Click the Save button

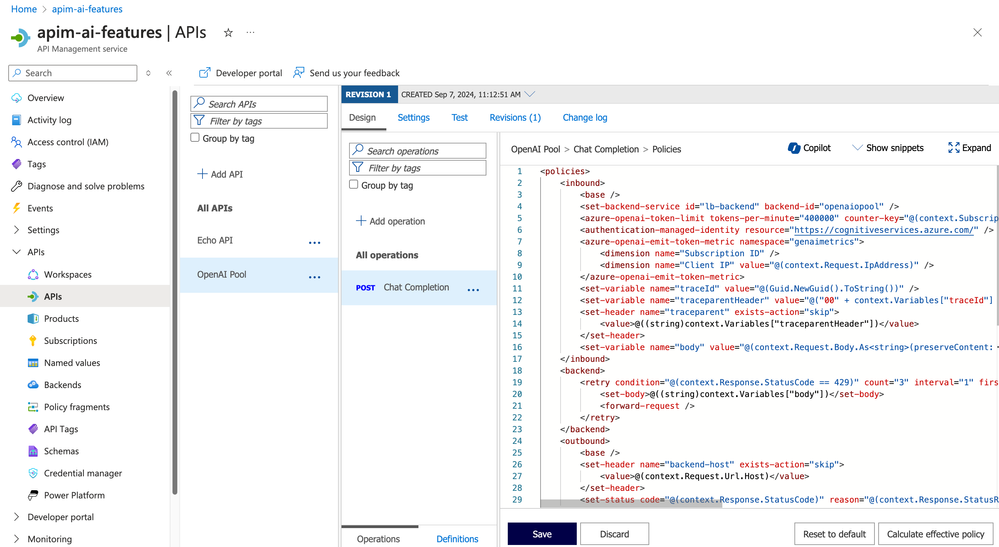coord(542,534)
